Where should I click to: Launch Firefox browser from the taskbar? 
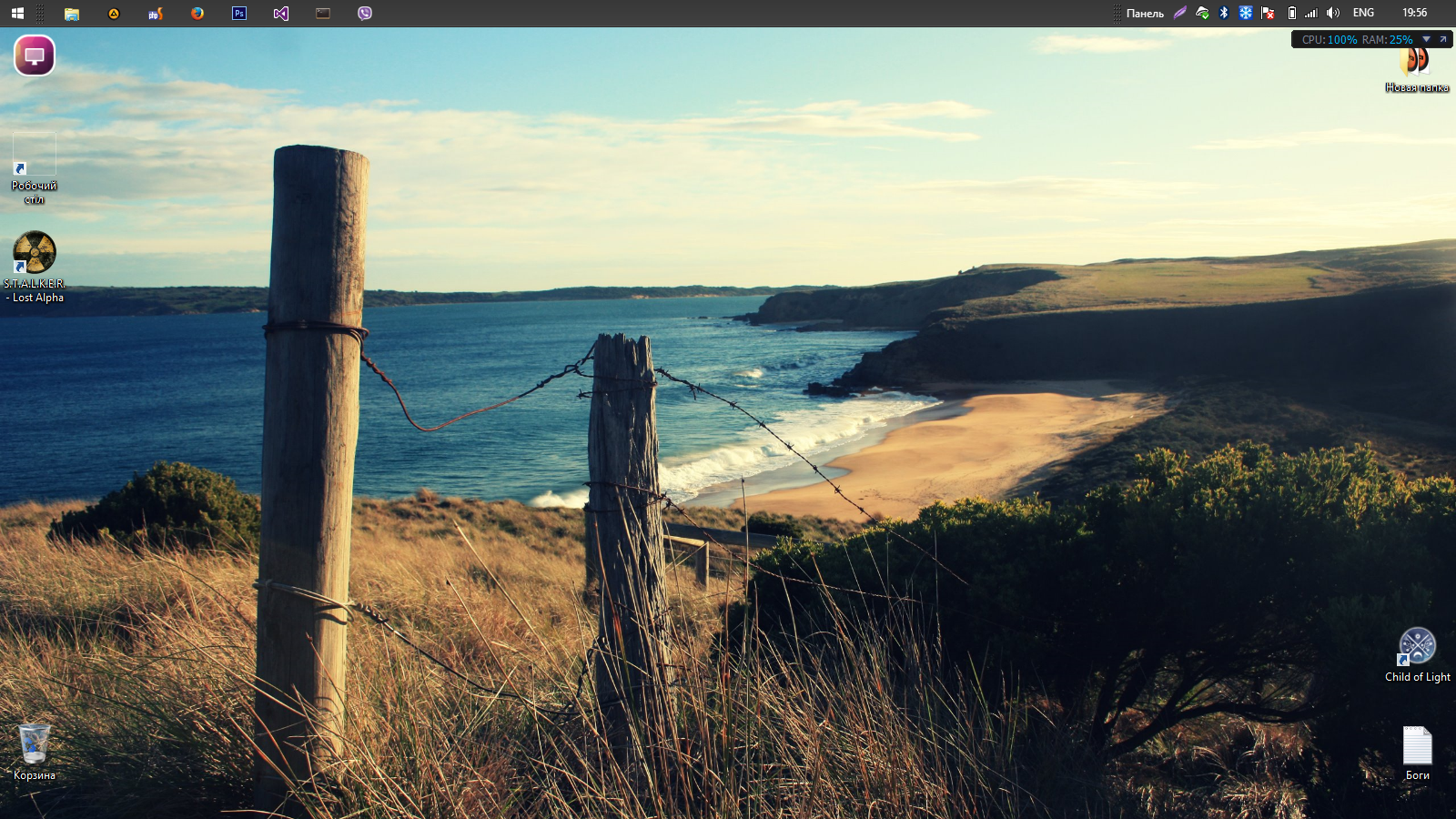click(x=197, y=13)
